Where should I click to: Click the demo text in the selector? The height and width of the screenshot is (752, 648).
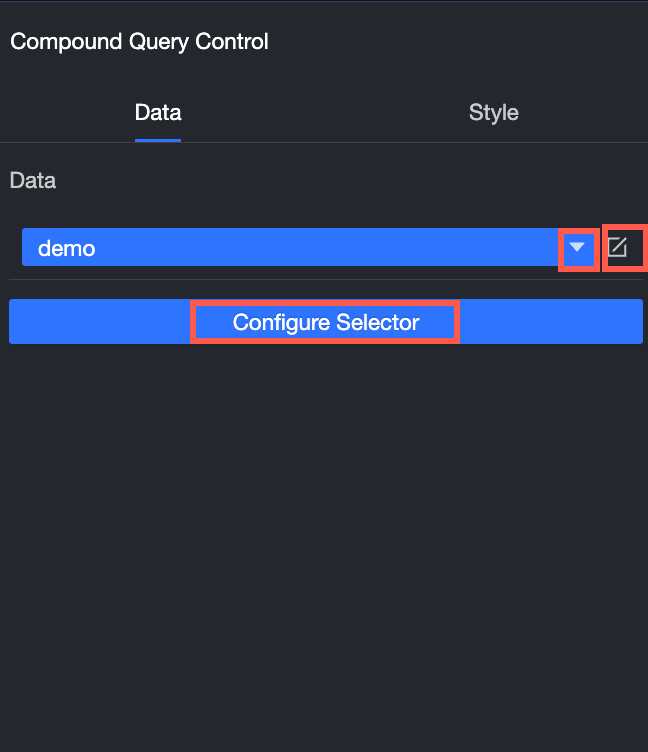pyautogui.click(x=66, y=248)
